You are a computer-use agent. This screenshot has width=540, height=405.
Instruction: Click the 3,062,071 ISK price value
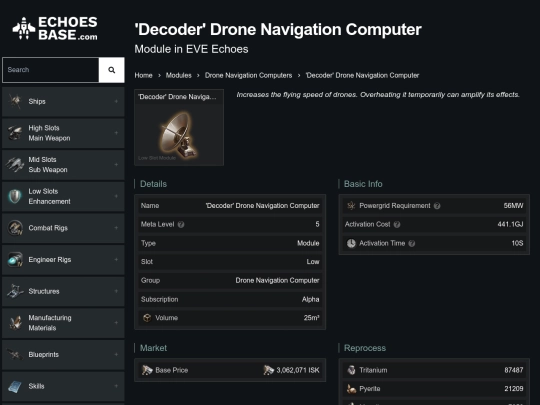pos(298,370)
